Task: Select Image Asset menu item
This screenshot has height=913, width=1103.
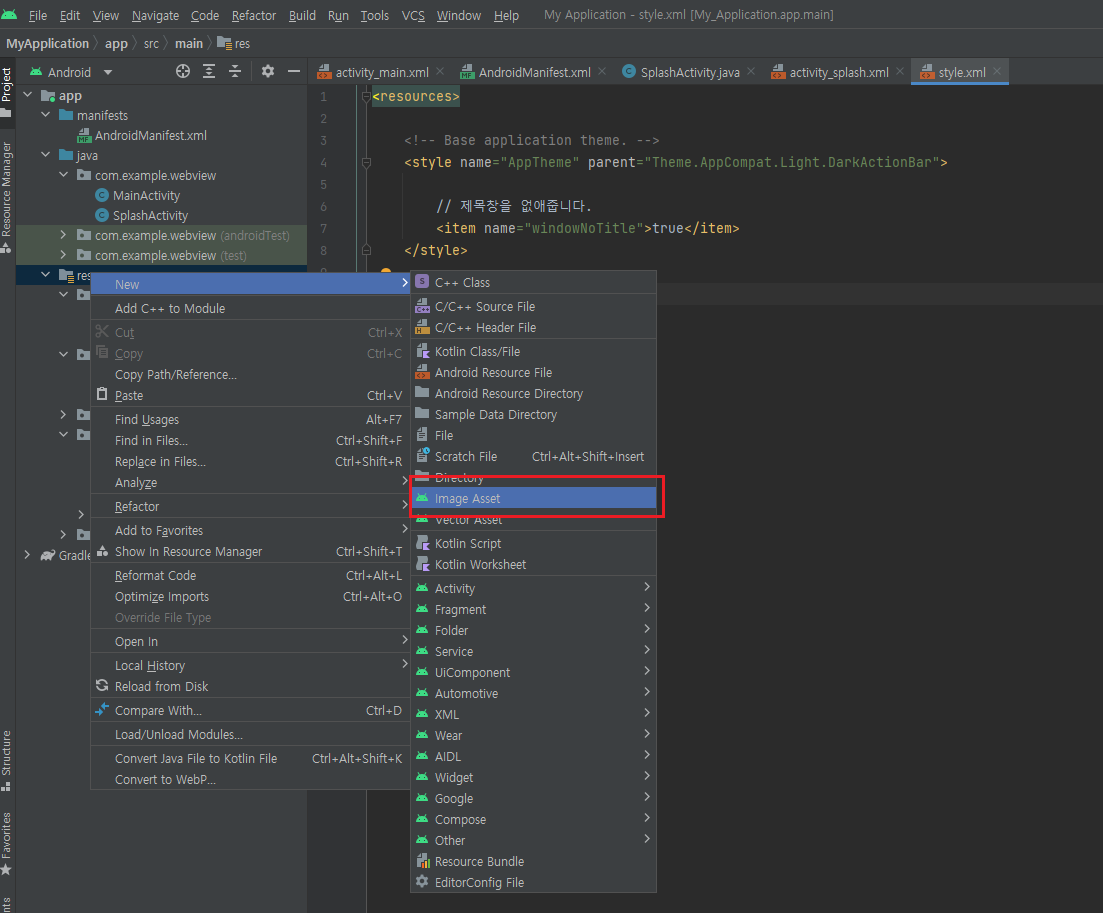Action: coord(533,499)
